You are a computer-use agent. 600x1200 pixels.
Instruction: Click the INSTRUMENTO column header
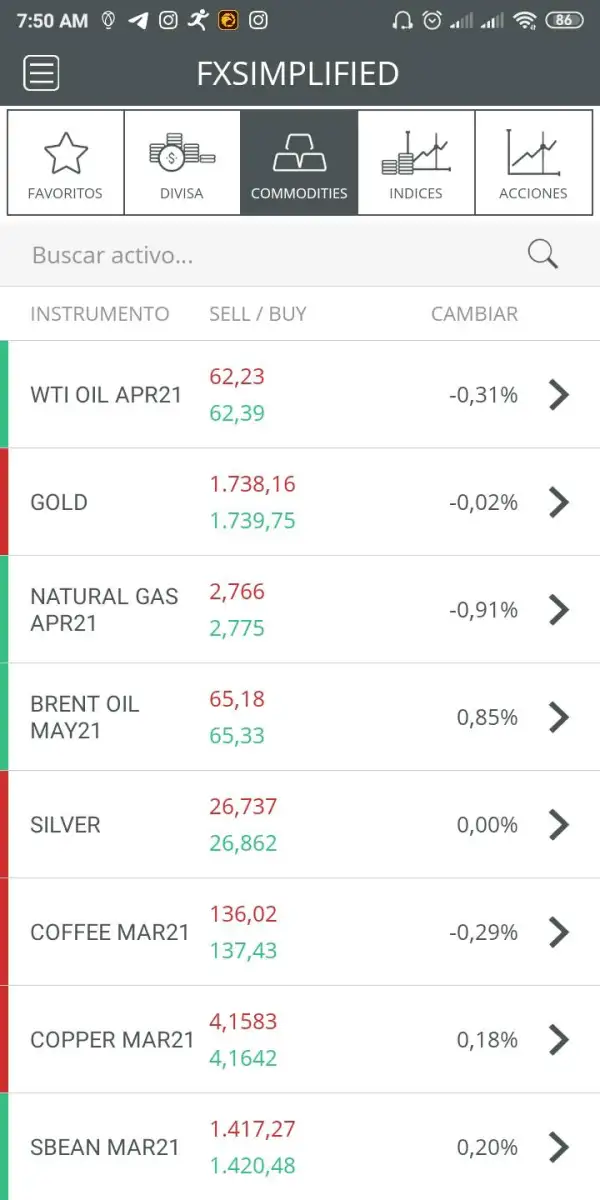click(100, 314)
